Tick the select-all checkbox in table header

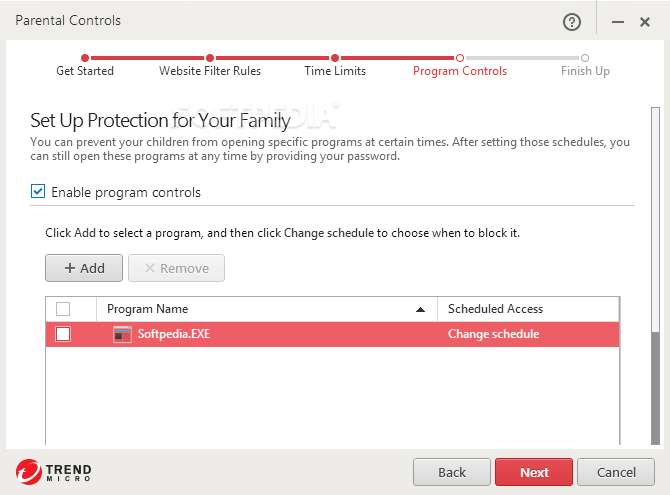(63, 309)
